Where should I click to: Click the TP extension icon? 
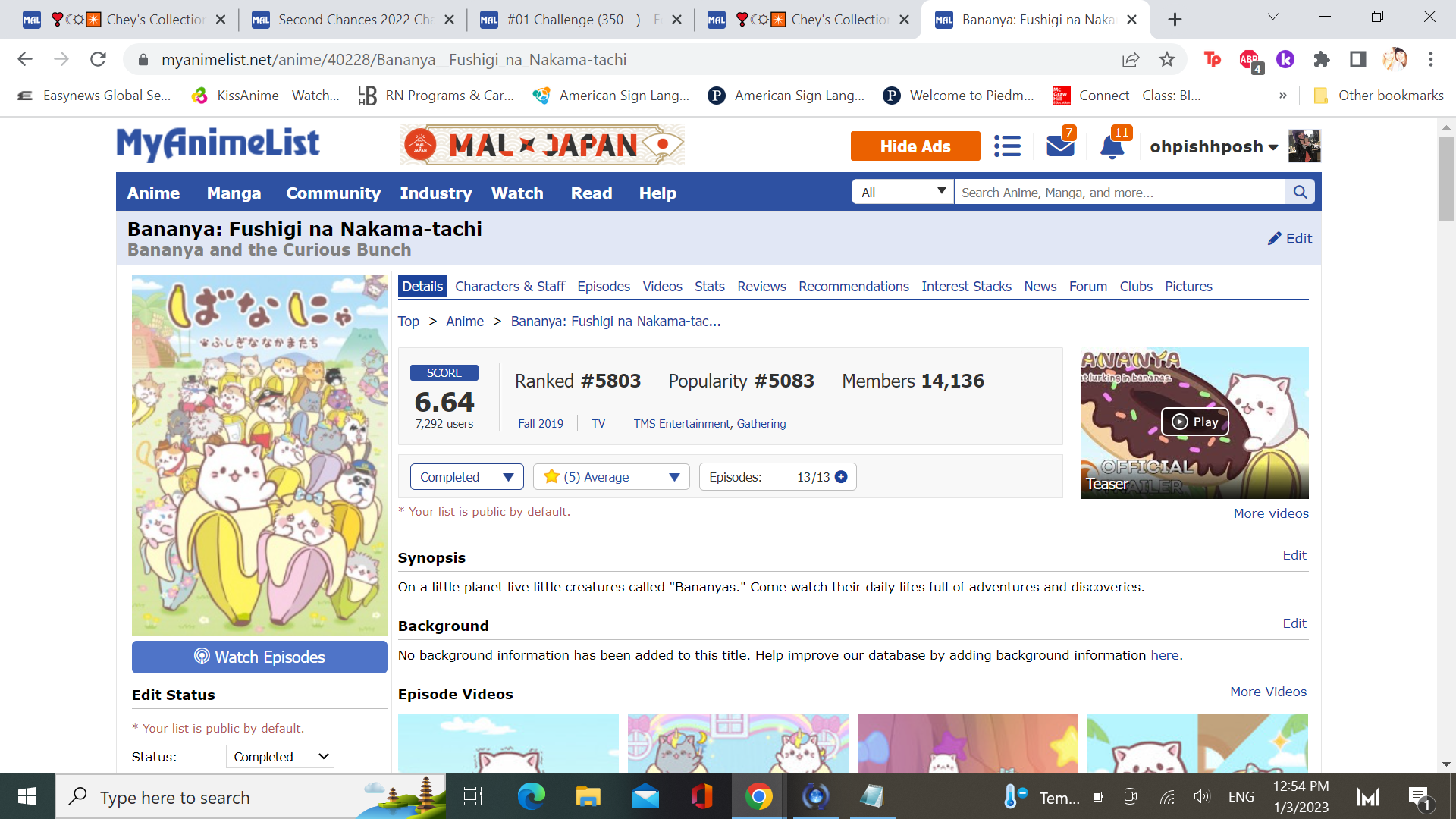[1213, 59]
